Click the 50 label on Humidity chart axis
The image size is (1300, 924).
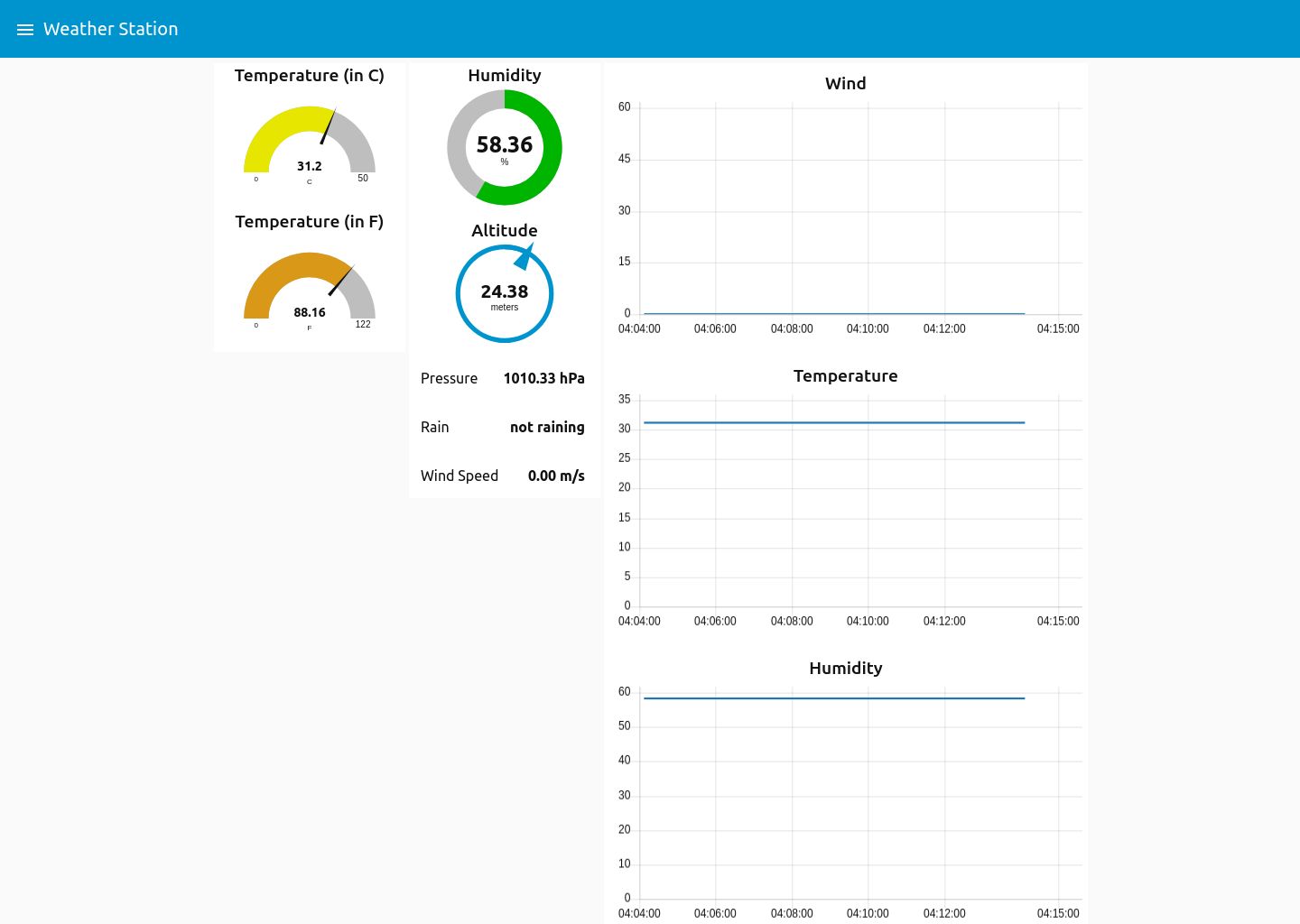624,725
